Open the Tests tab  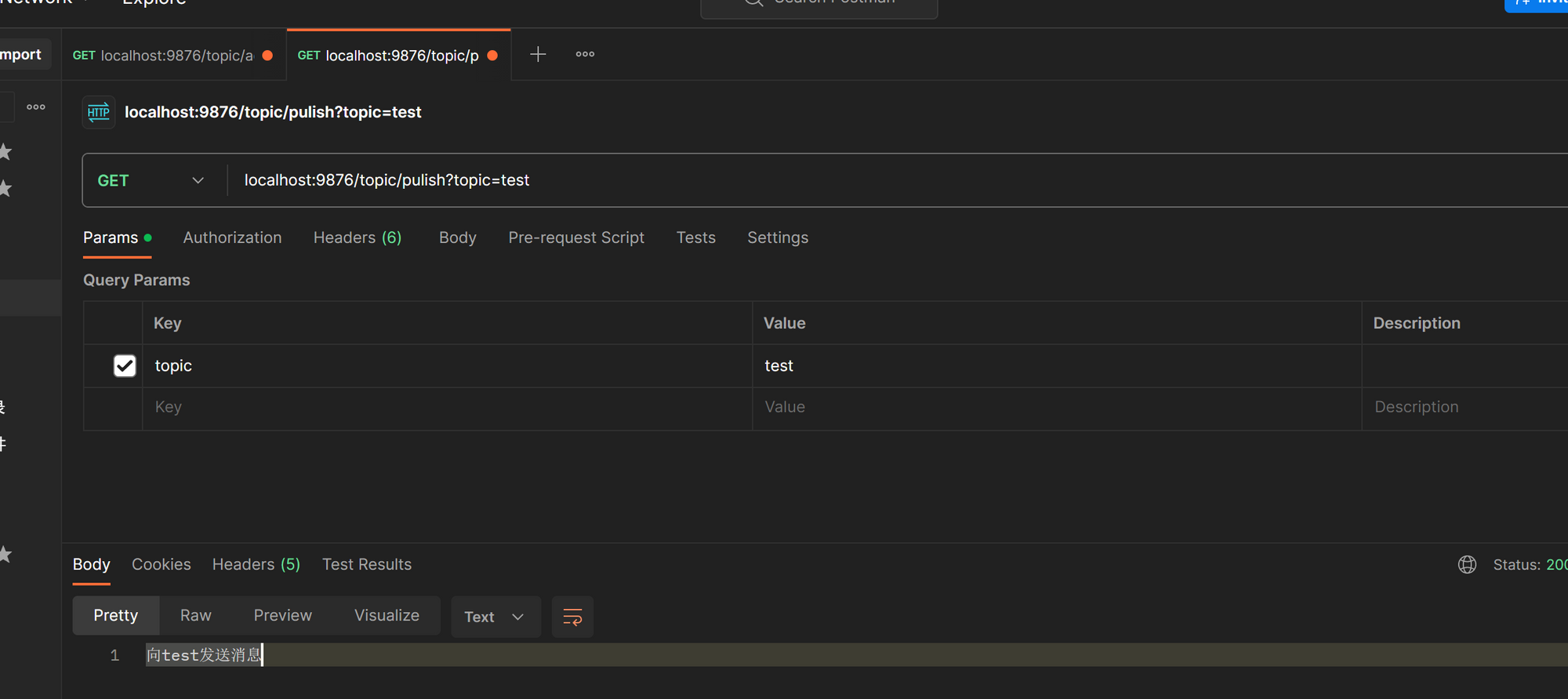(696, 237)
